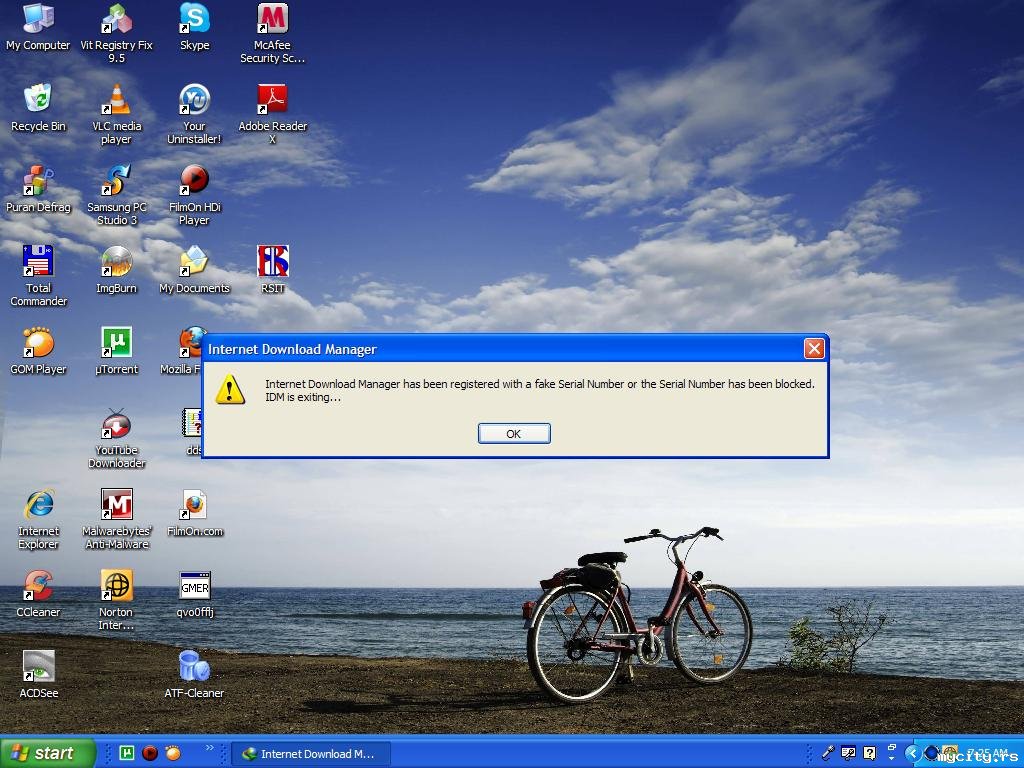Image resolution: width=1024 pixels, height=768 pixels.
Task: Select the McAfee Security Scan icon
Action: click(272, 33)
